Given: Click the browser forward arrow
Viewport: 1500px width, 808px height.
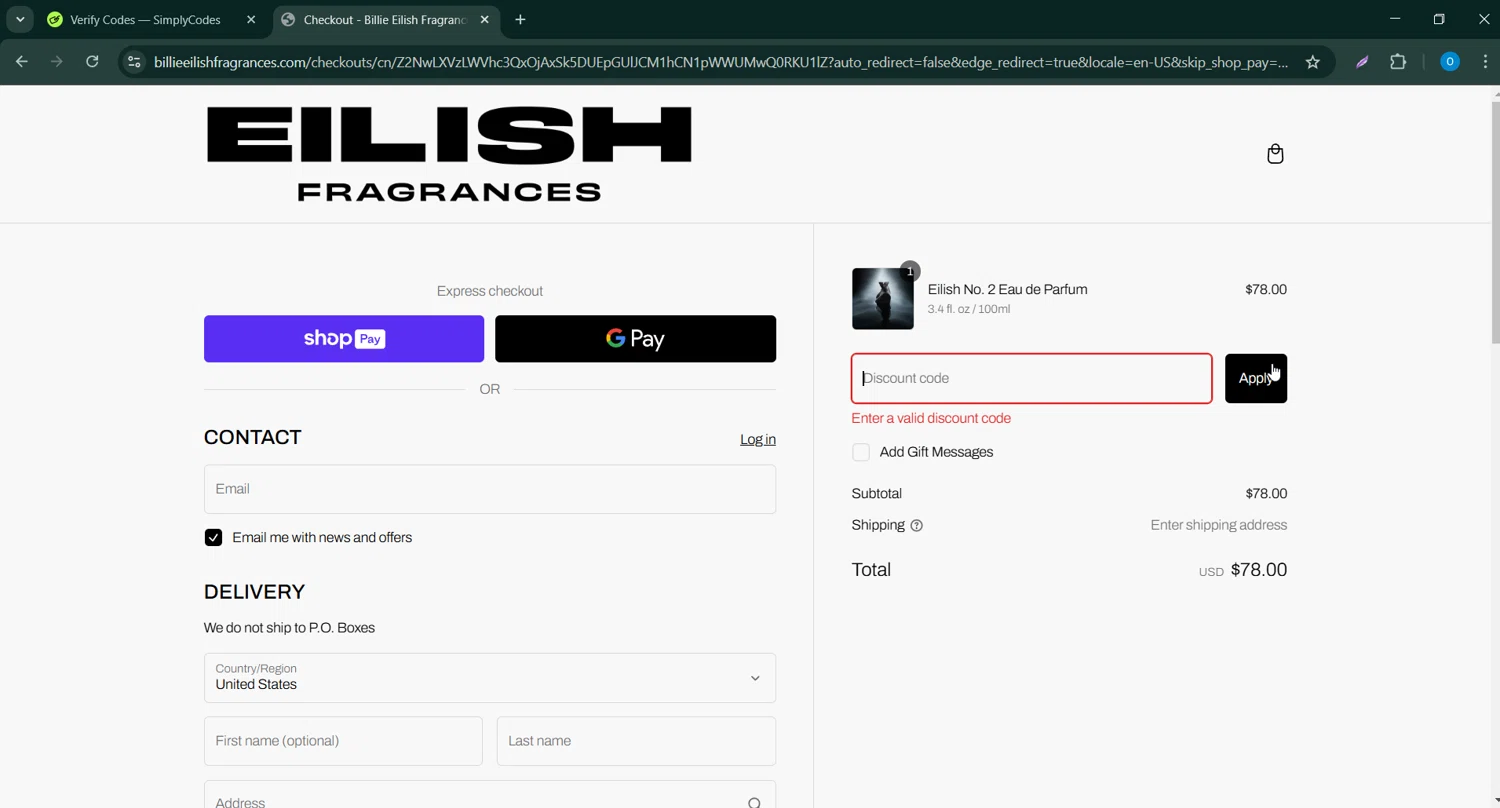Looking at the screenshot, I should [57, 62].
